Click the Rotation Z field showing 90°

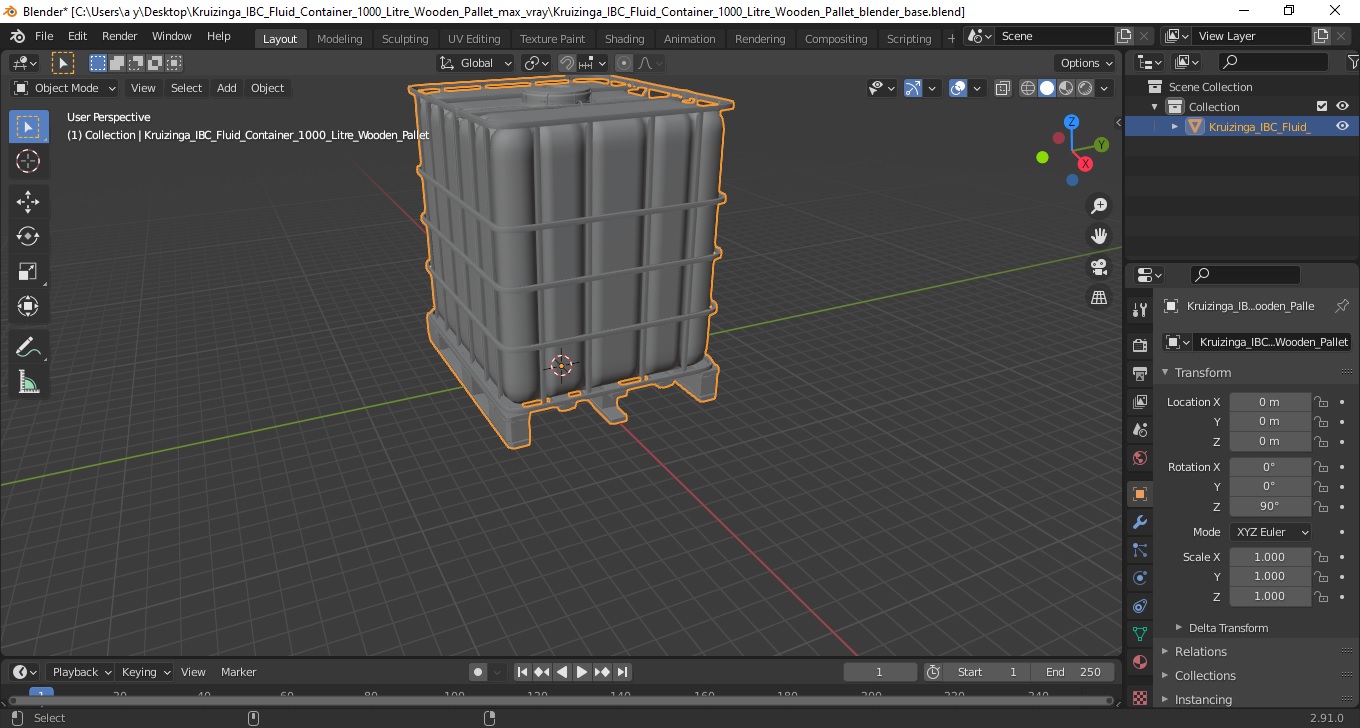[x=1269, y=506]
